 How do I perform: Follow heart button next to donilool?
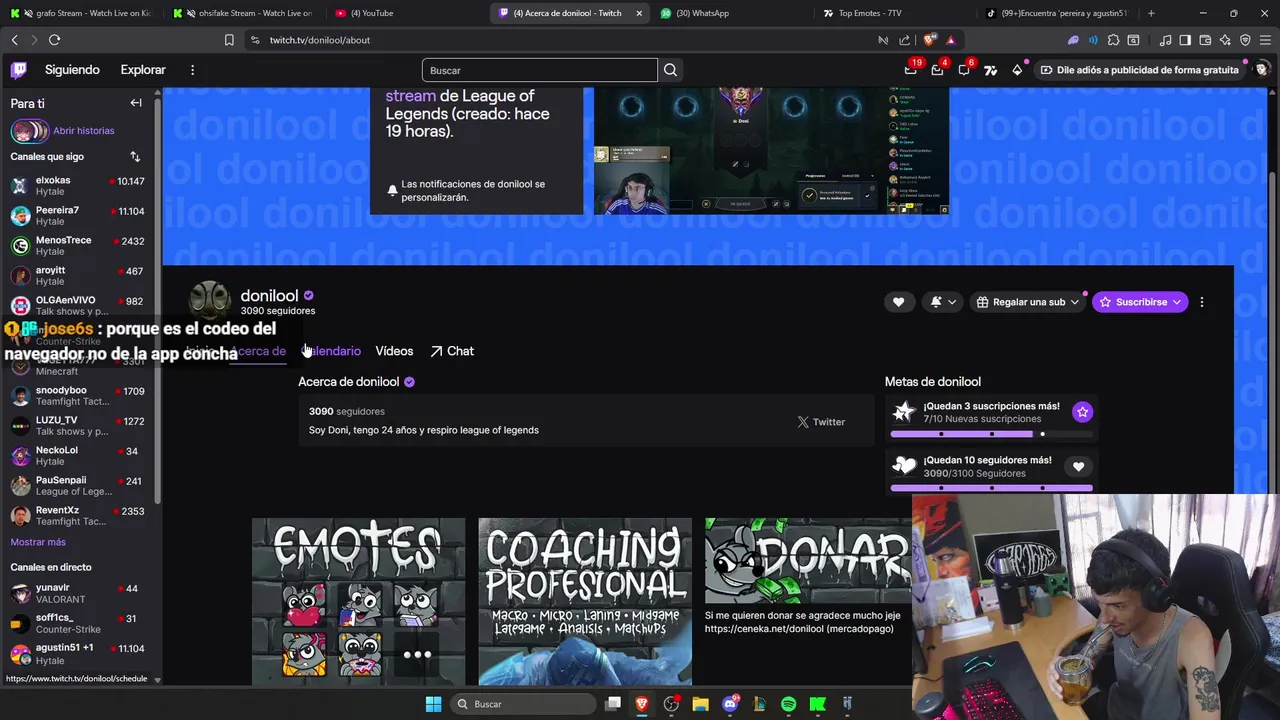pos(898,302)
